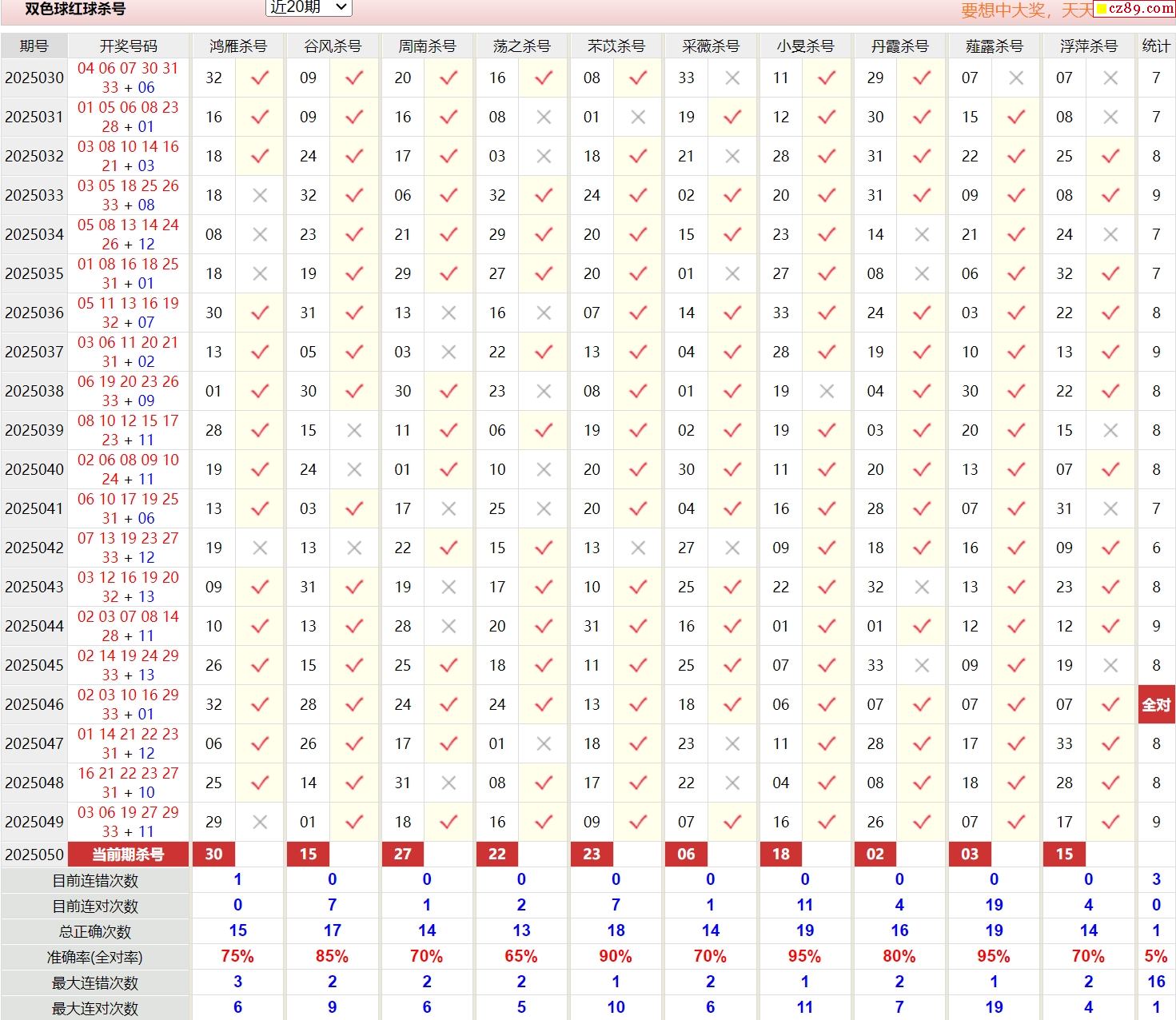Click 浮萍 cross mark in row 2025041
Screen dimensions: 1176x1020
1110,508
